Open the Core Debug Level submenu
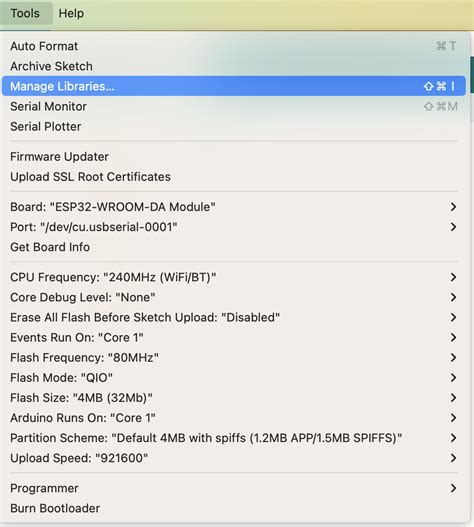This screenshot has width=474, height=527. [234, 297]
